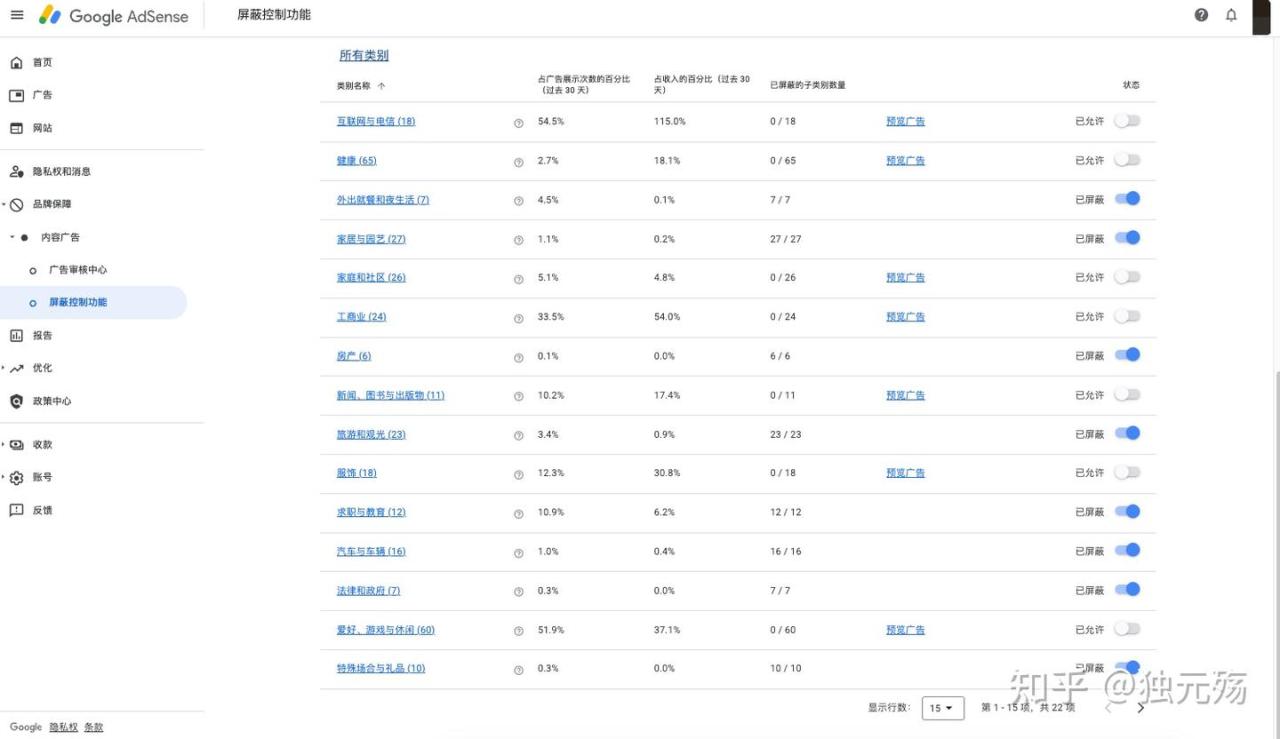This screenshot has height=739, width=1280.
Task: Turn off blocking for 外出就餐和夜生活
Action: [1127, 199]
